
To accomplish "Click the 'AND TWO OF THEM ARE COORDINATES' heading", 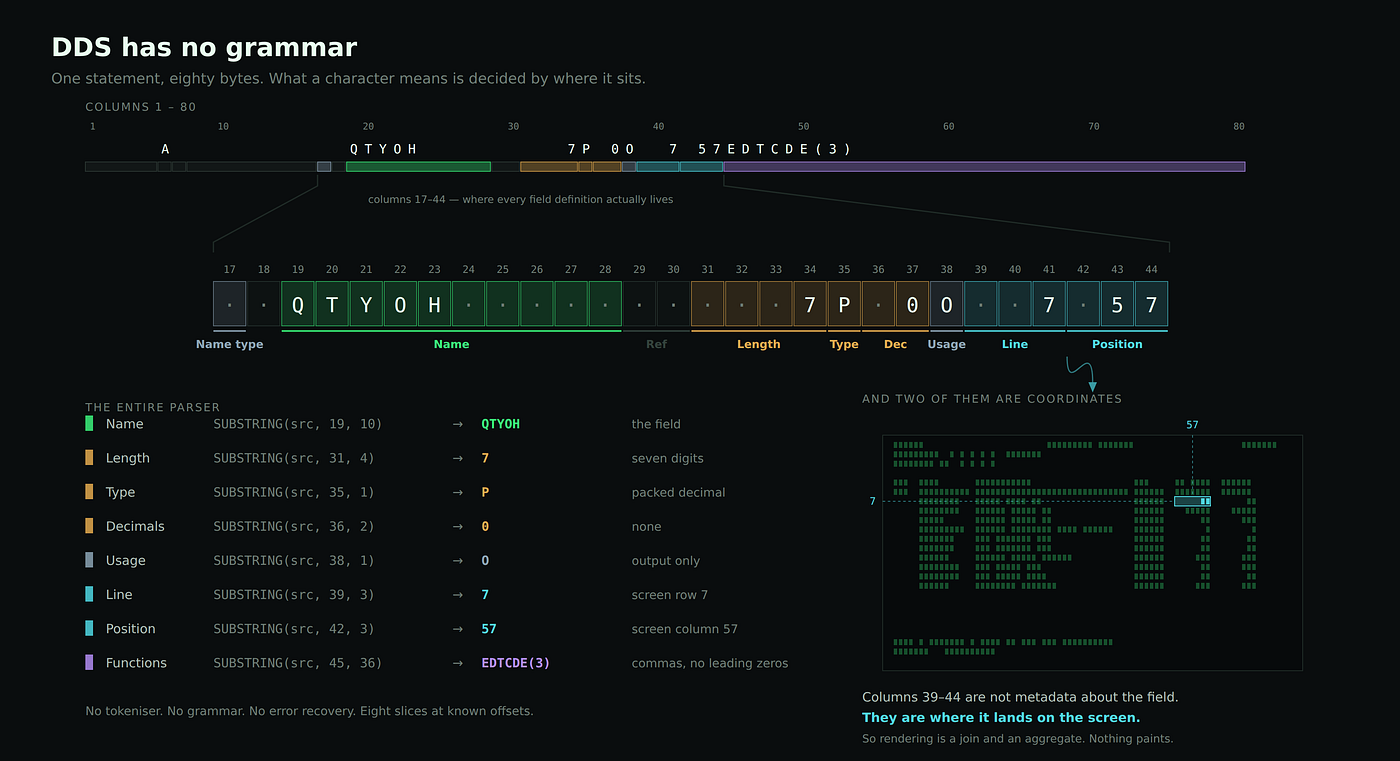I will click(992, 399).
